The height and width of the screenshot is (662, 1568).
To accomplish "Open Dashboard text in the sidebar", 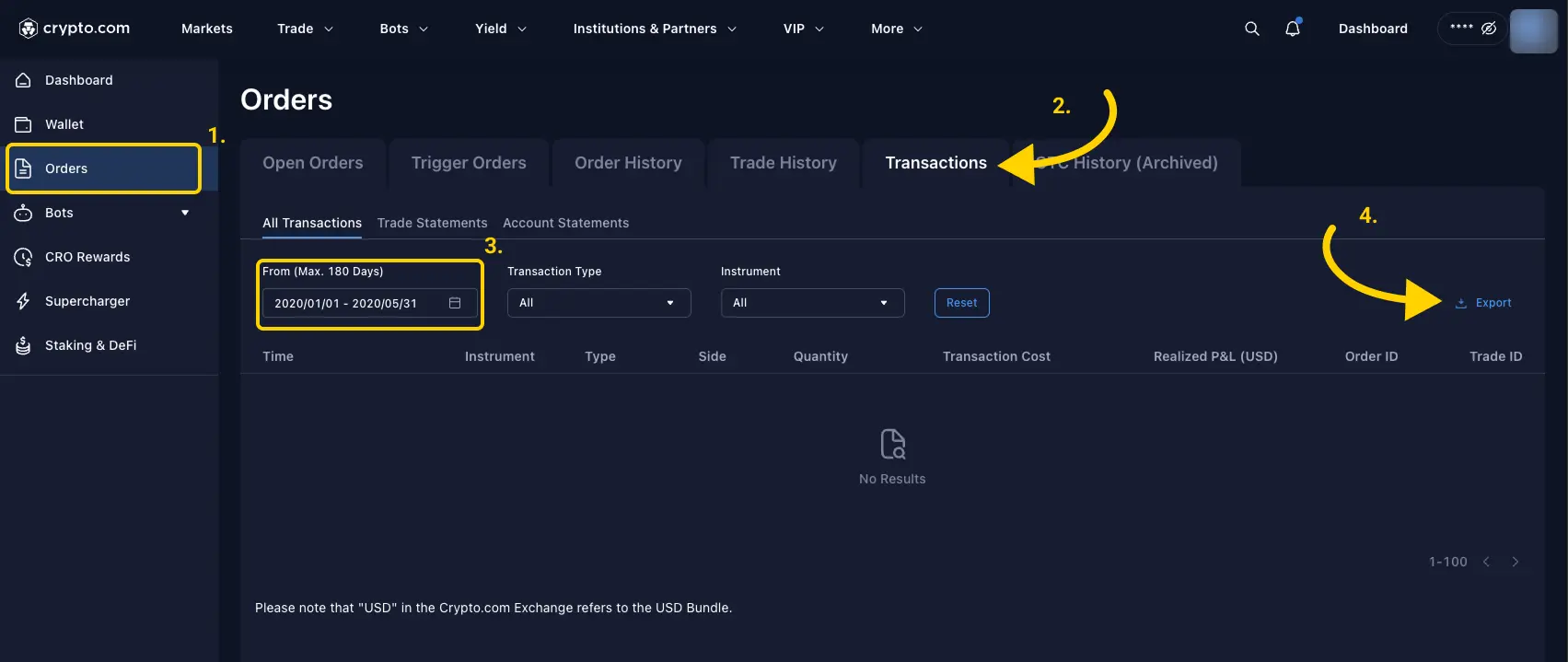I will 79,80.
